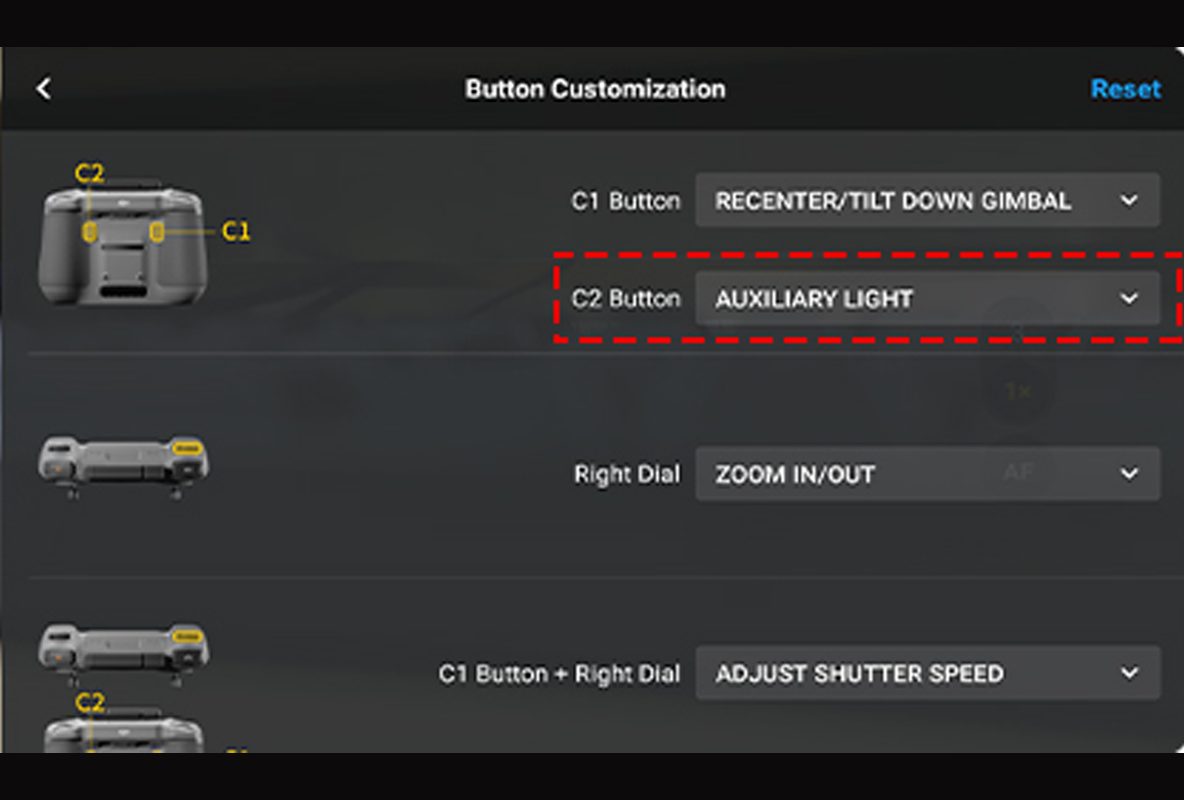Open the ZOOM IN/OUT dropdown

click(x=927, y=474)
